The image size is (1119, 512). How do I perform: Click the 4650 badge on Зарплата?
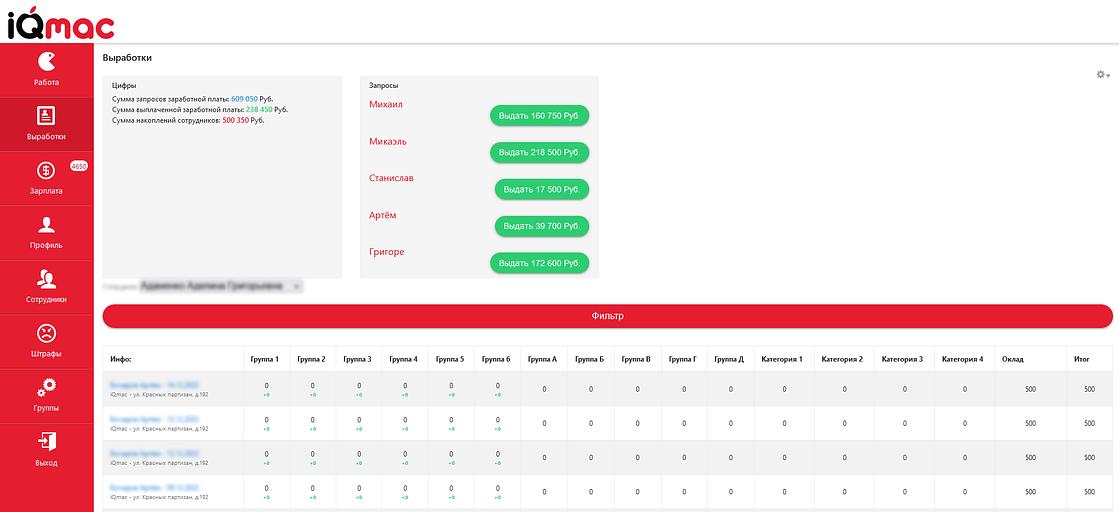79,166
